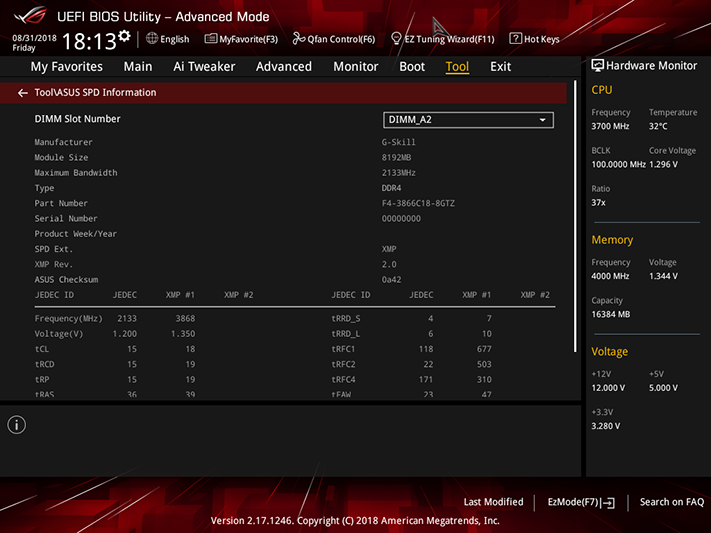
Task: Click the date 08/31/2018 Friday
Action: (34, 43)
